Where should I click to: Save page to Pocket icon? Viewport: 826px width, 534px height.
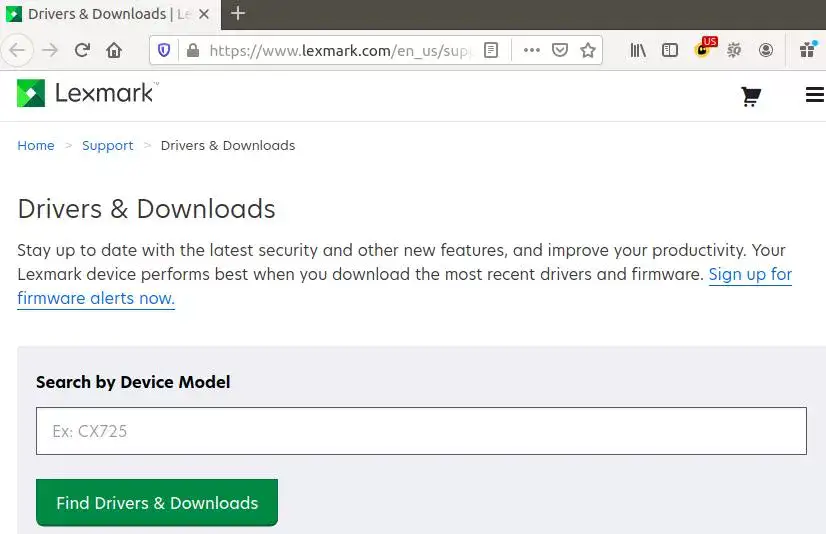tap(559, 51)
